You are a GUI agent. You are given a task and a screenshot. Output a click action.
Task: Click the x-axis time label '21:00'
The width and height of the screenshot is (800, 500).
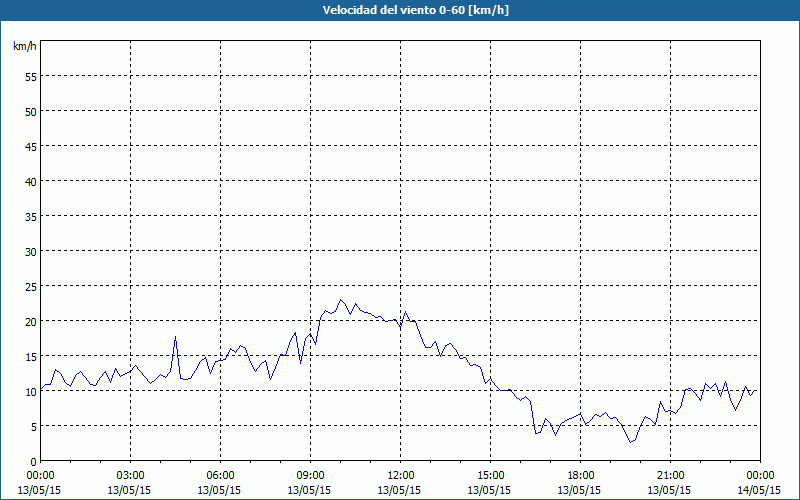click(670, 476)
